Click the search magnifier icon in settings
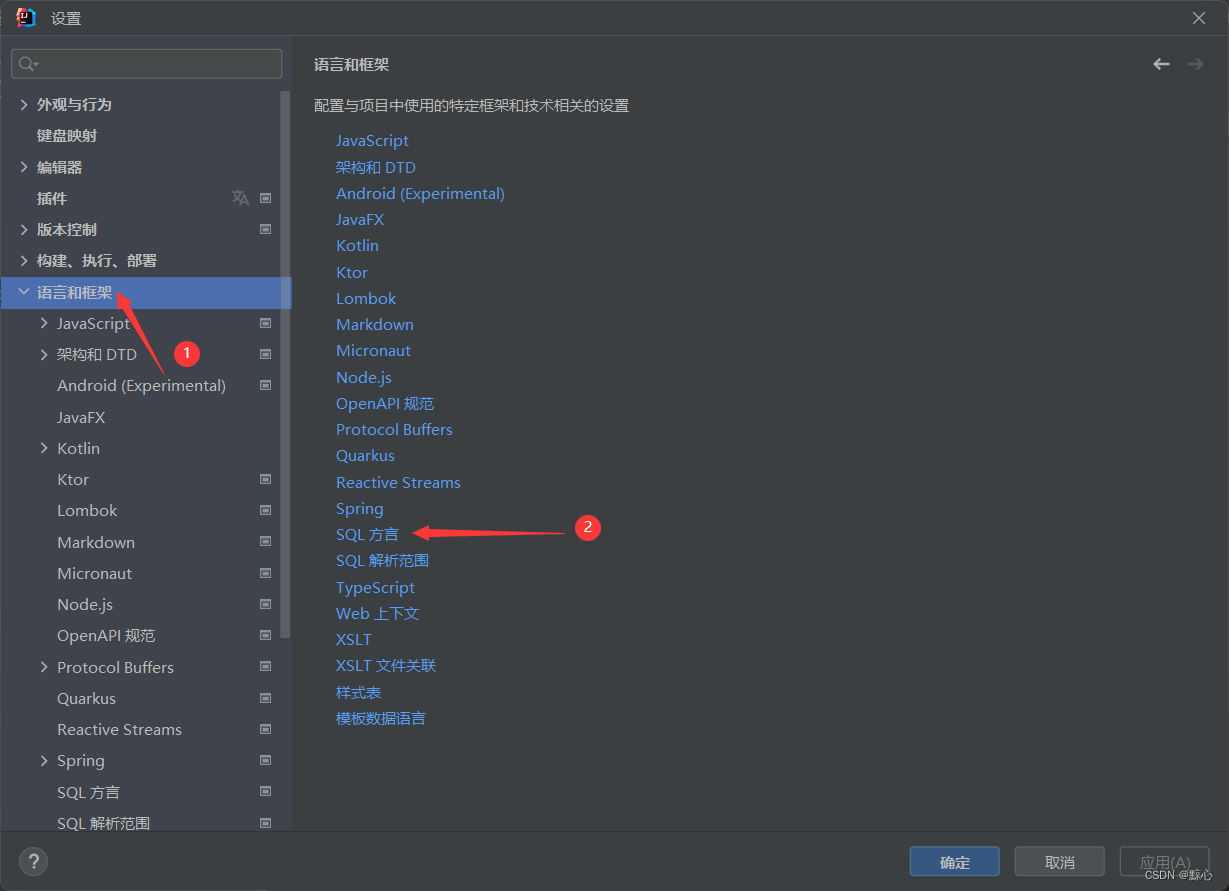1229x891 pixels. click(28, 64)
